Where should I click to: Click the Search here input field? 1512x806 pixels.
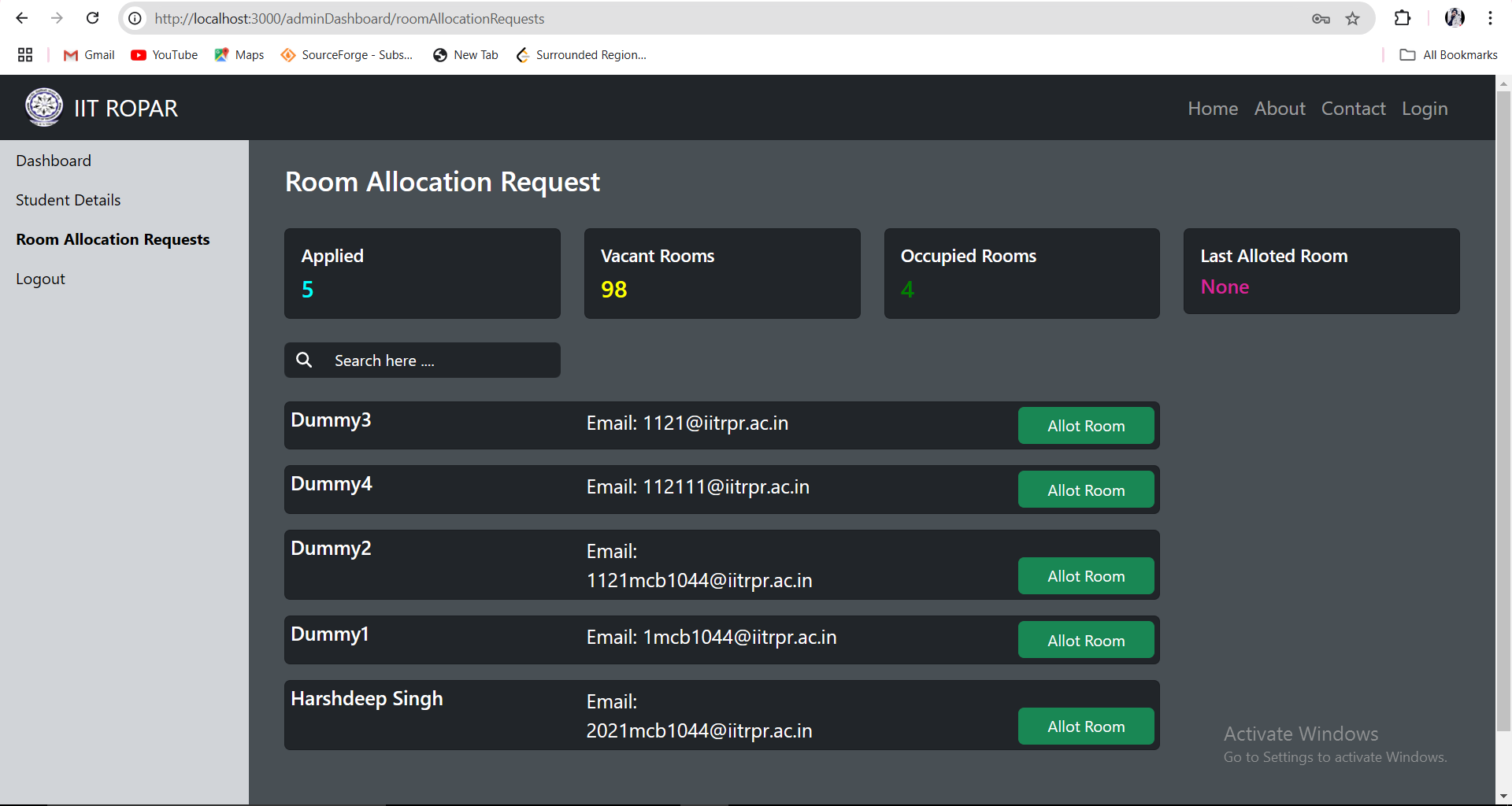(422, 360)
